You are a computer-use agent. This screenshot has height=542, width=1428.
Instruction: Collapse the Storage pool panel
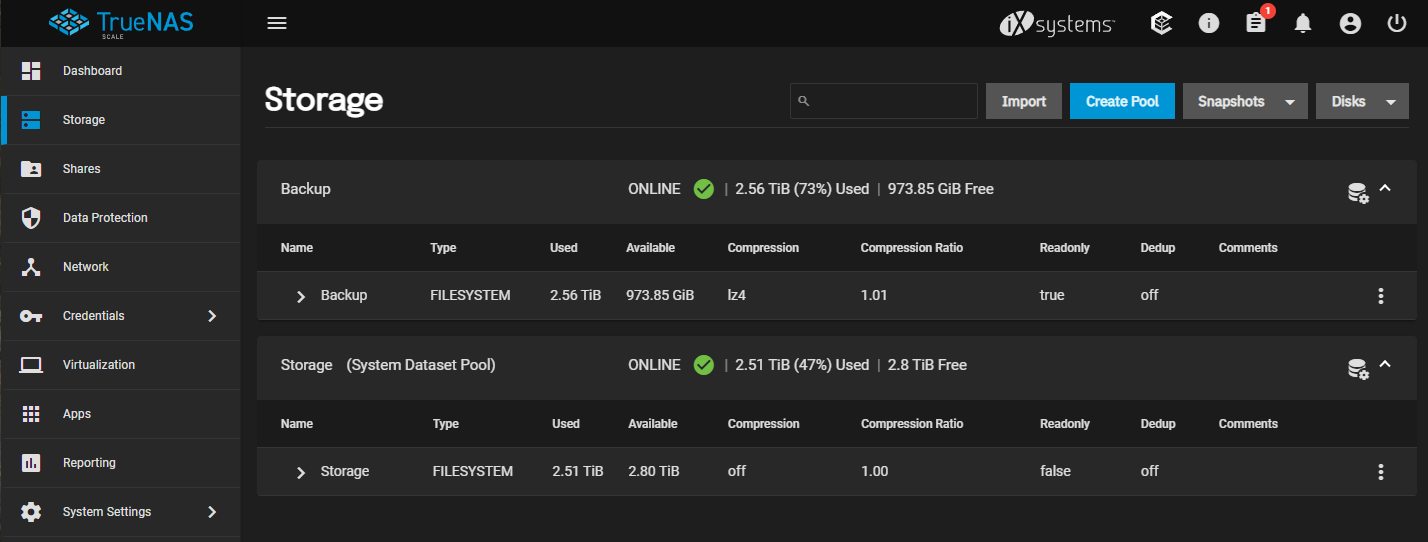point(1385,364)
